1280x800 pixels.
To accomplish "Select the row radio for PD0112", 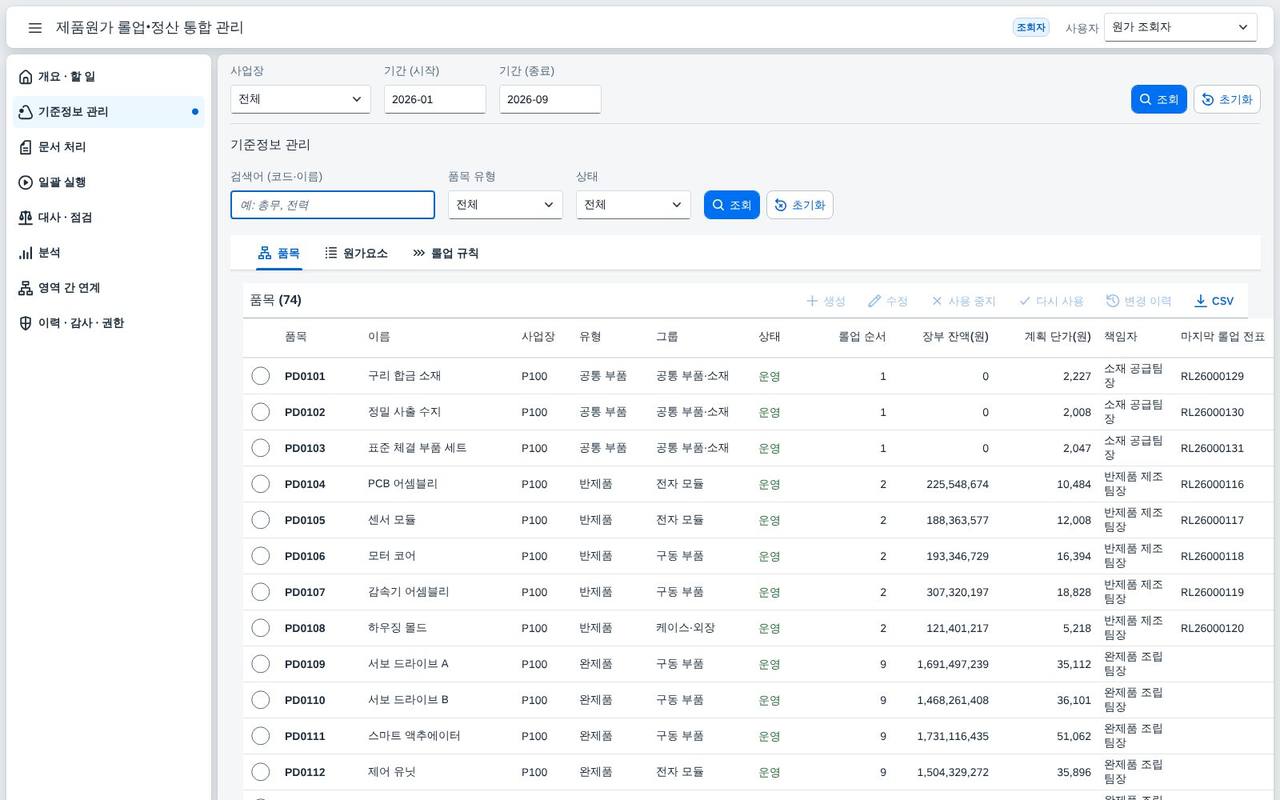I will tap(261, 772).
